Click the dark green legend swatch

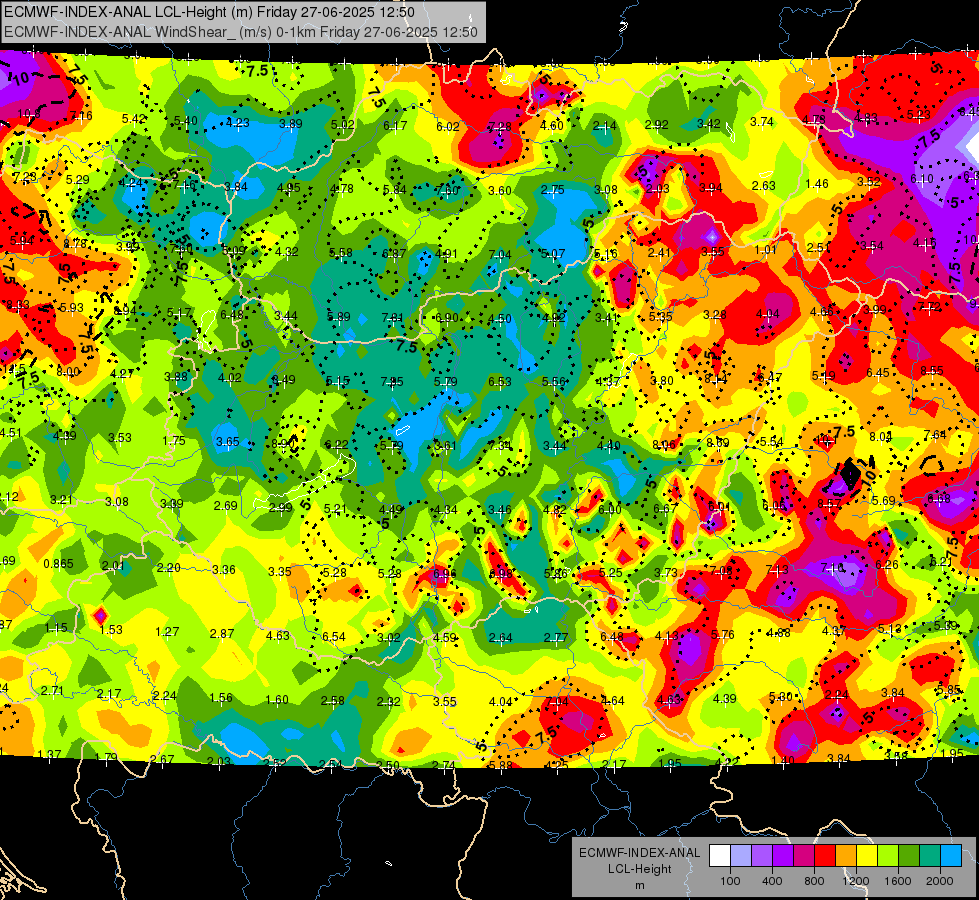[908, 856]
